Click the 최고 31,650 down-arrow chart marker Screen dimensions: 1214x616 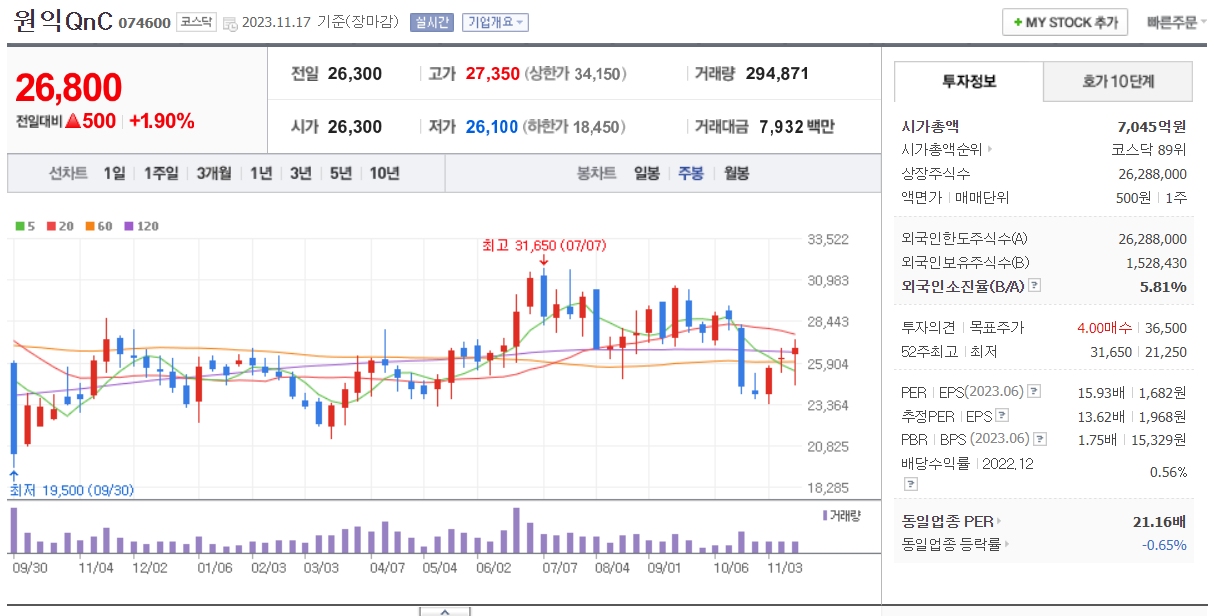pos(543,261)
